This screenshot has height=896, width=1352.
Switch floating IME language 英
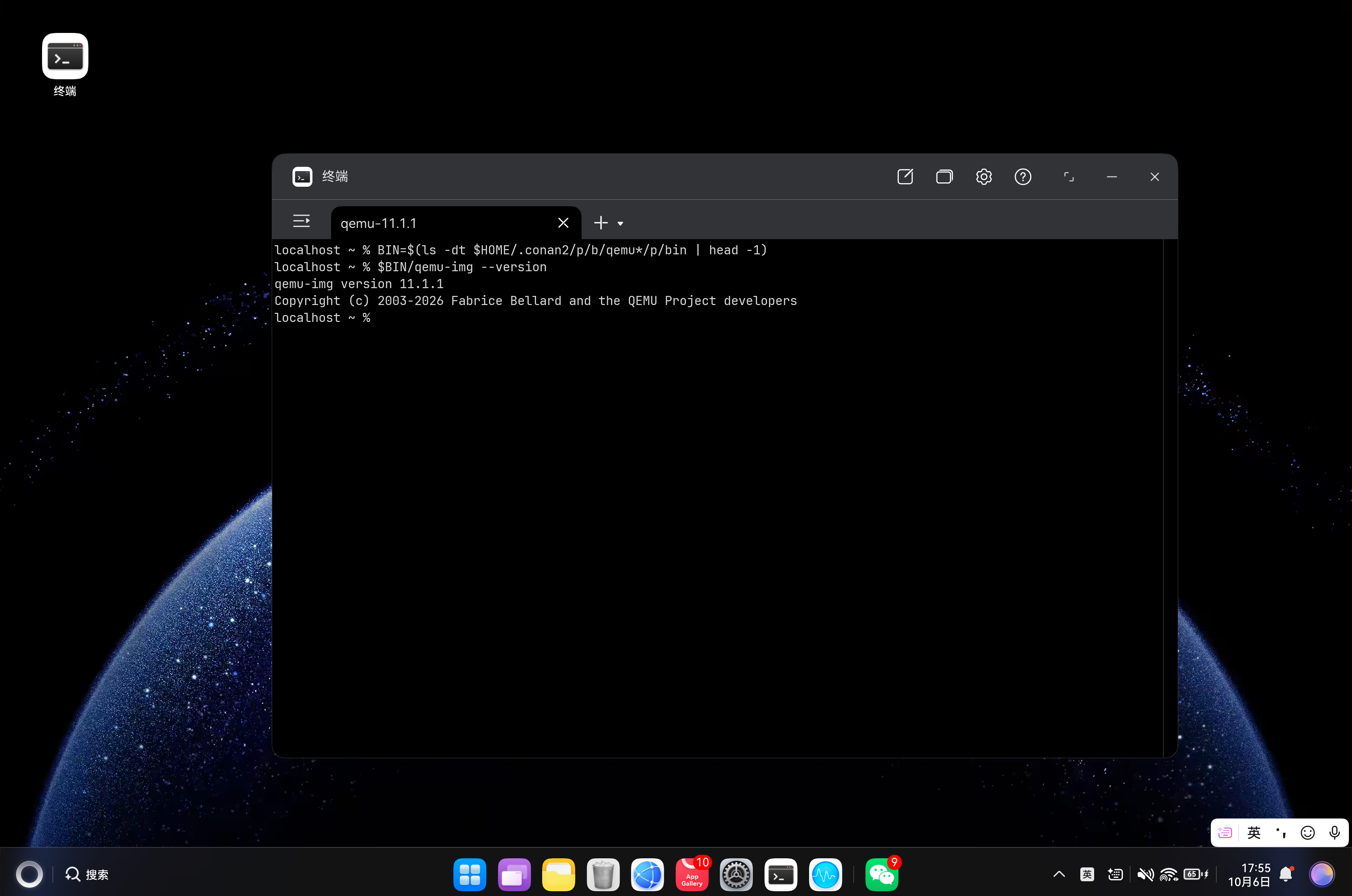(x=1254, y=833)
